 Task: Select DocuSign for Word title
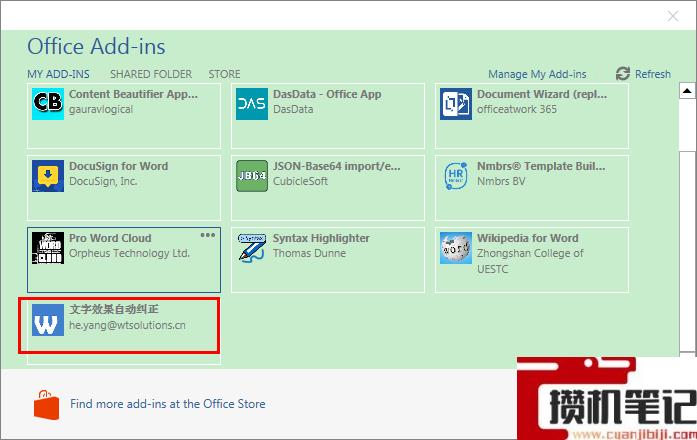pos(119,166)
